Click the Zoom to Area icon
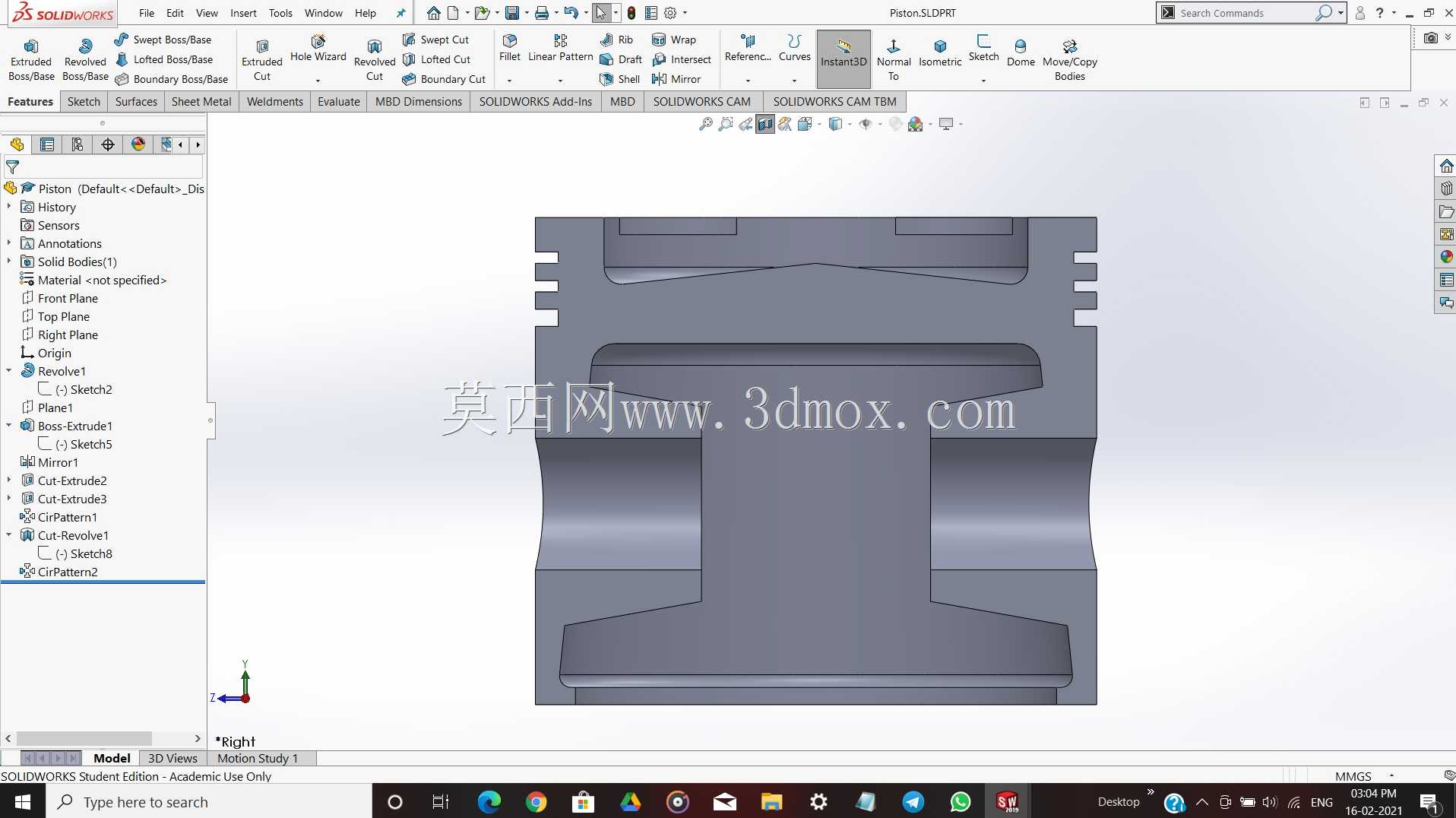Screen dimensions: 1456x818 (x=726, y=124)
